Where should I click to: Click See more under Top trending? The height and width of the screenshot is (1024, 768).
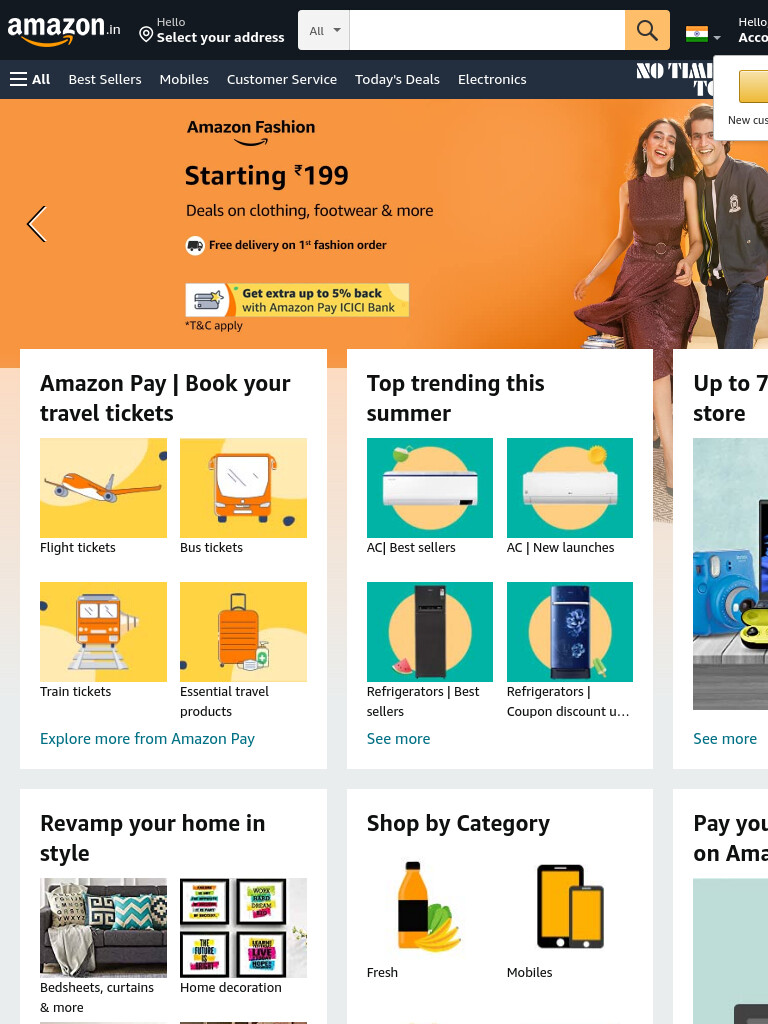pyautogui.click(x=398, y=739)
